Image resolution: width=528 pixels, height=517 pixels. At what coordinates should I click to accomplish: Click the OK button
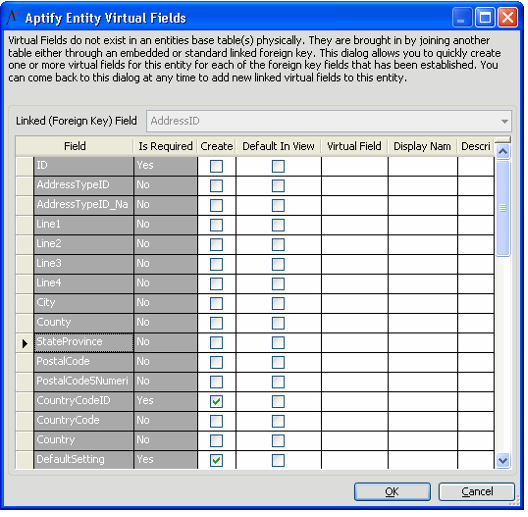(x=392, y=491)
